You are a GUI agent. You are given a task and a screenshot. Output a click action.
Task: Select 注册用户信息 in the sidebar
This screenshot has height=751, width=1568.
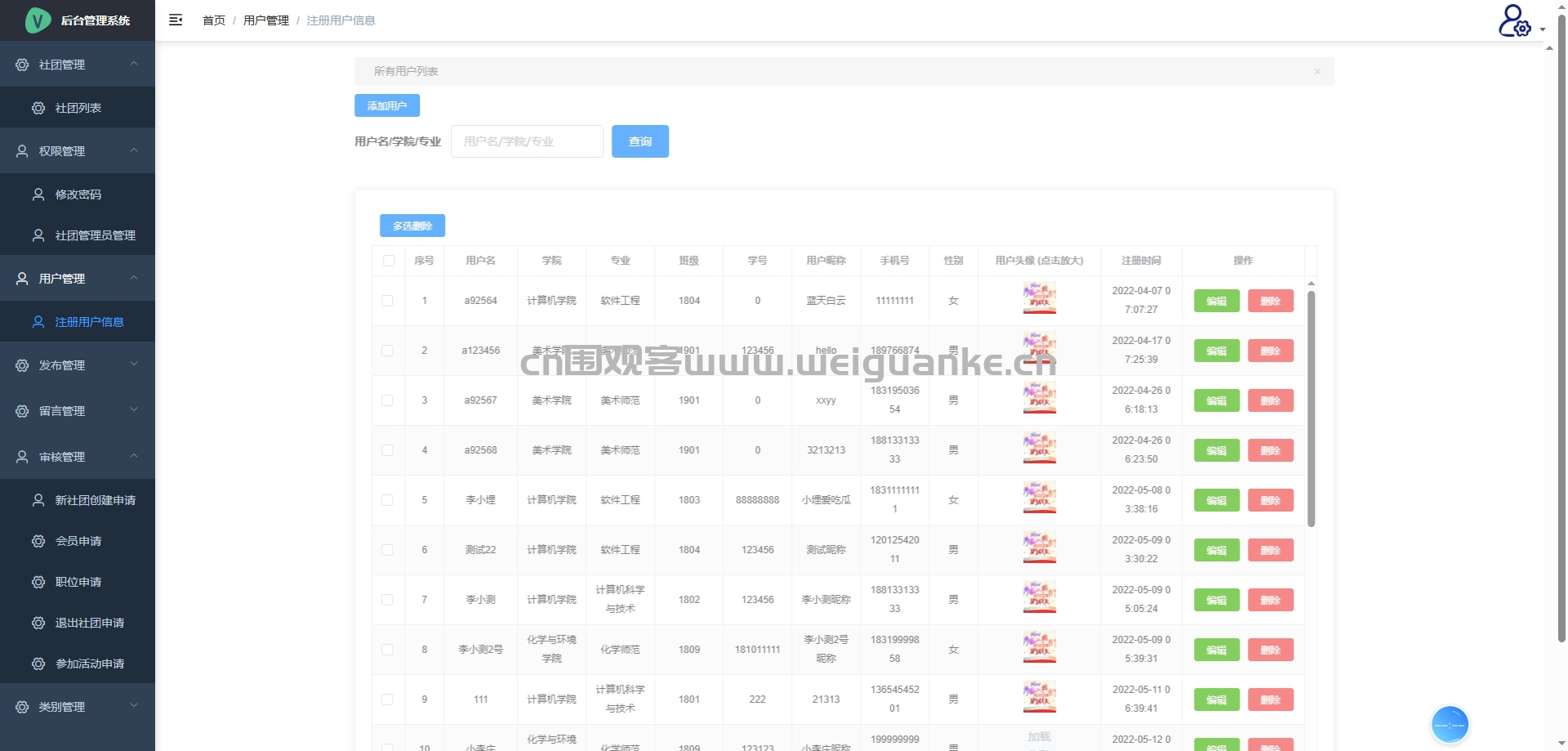tap(89, 322)
